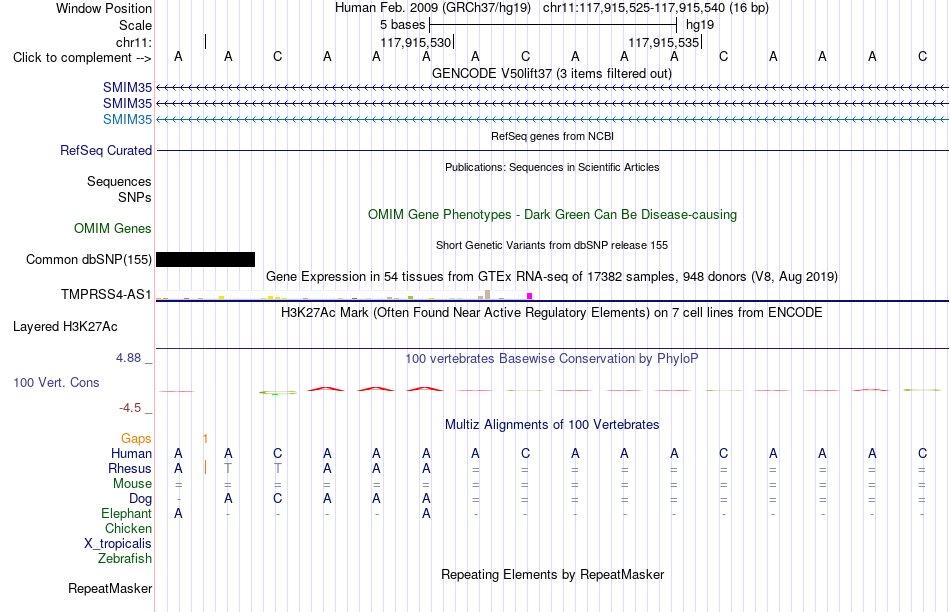Open 'Short Genetic Variants from dbSNP release 155' title
The image size is (950, 612).
[x=552, y=245]
